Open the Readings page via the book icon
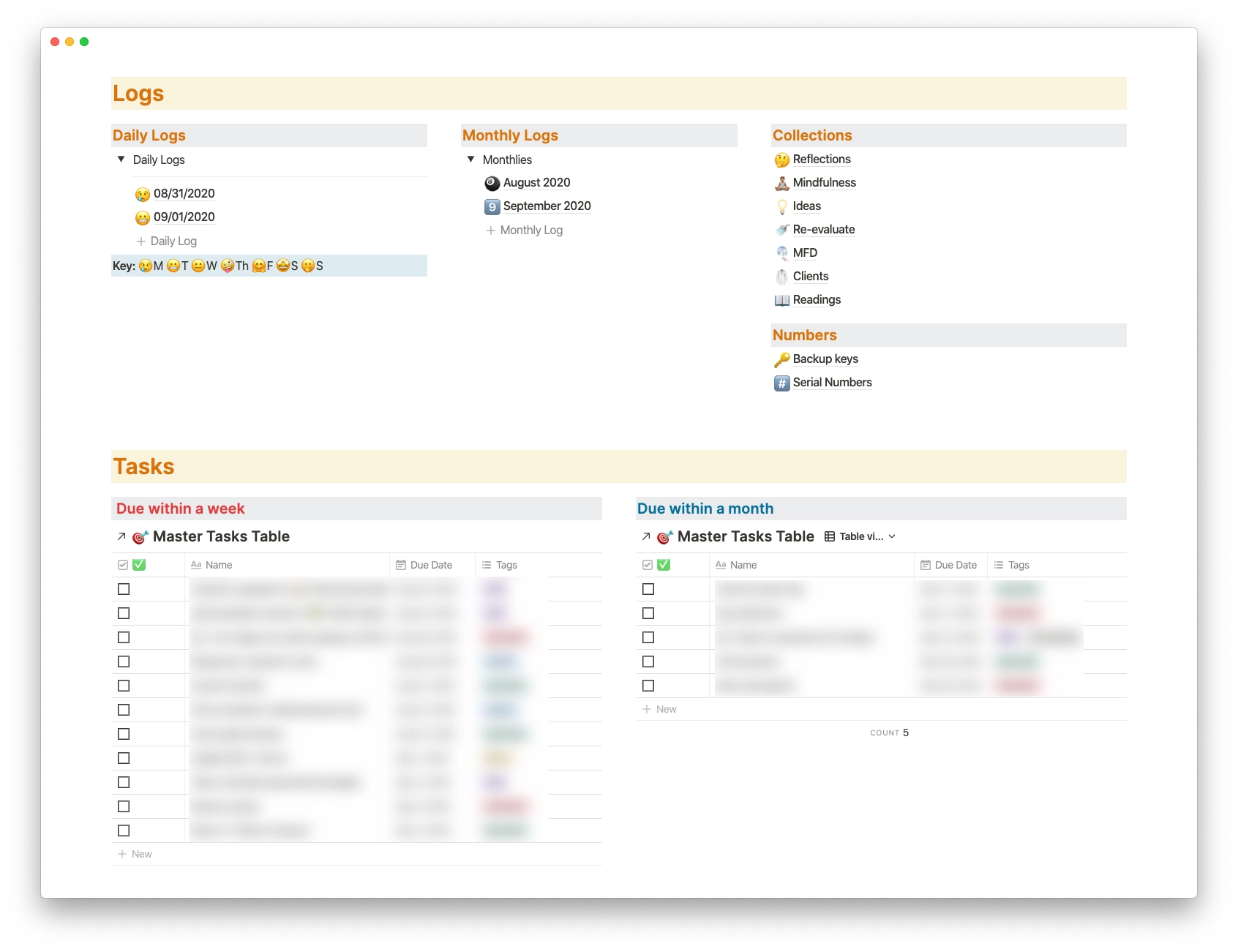The image size is (1238, 952). (x=781, y=300)
